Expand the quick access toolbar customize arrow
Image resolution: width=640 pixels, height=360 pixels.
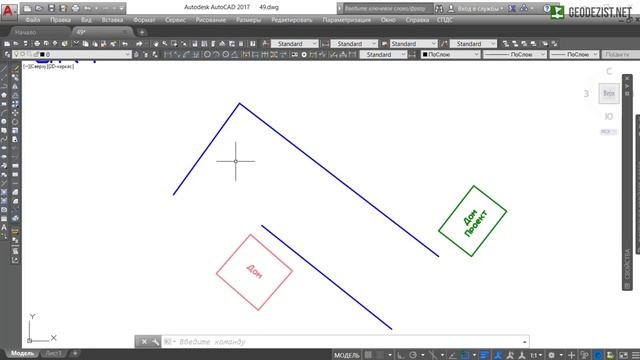[x=121, y=8]
